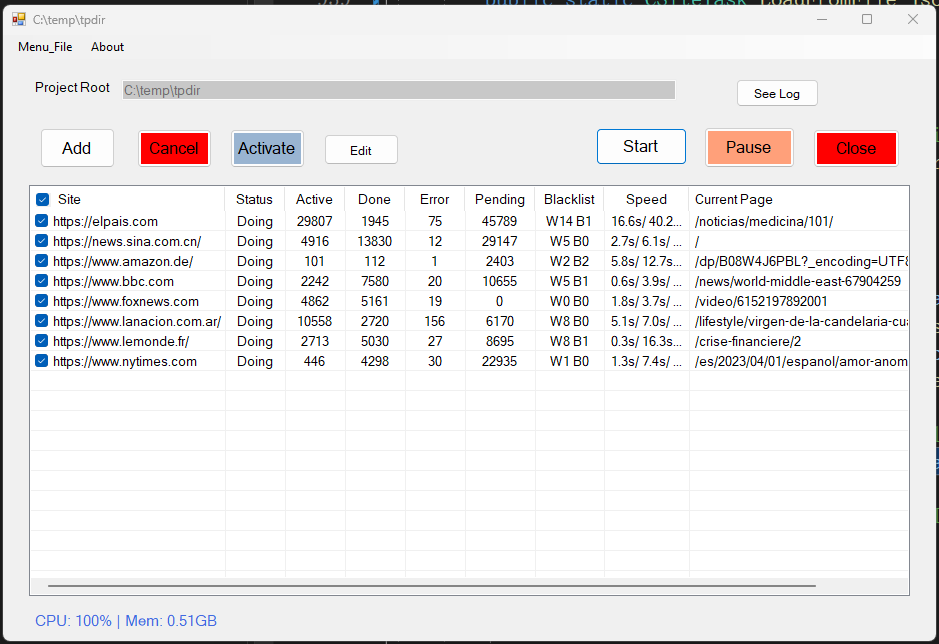Open the Menu_File menu
Screen dimensions: 939x644
coord(45,47)
